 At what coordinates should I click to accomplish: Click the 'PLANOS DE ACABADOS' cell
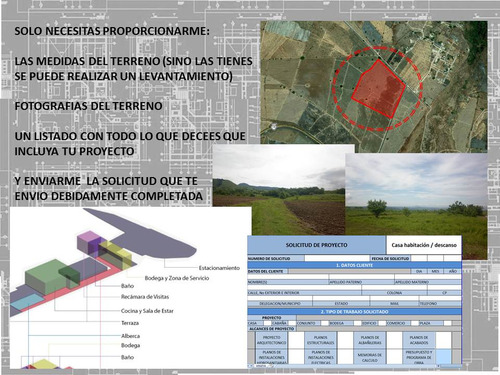419,340
